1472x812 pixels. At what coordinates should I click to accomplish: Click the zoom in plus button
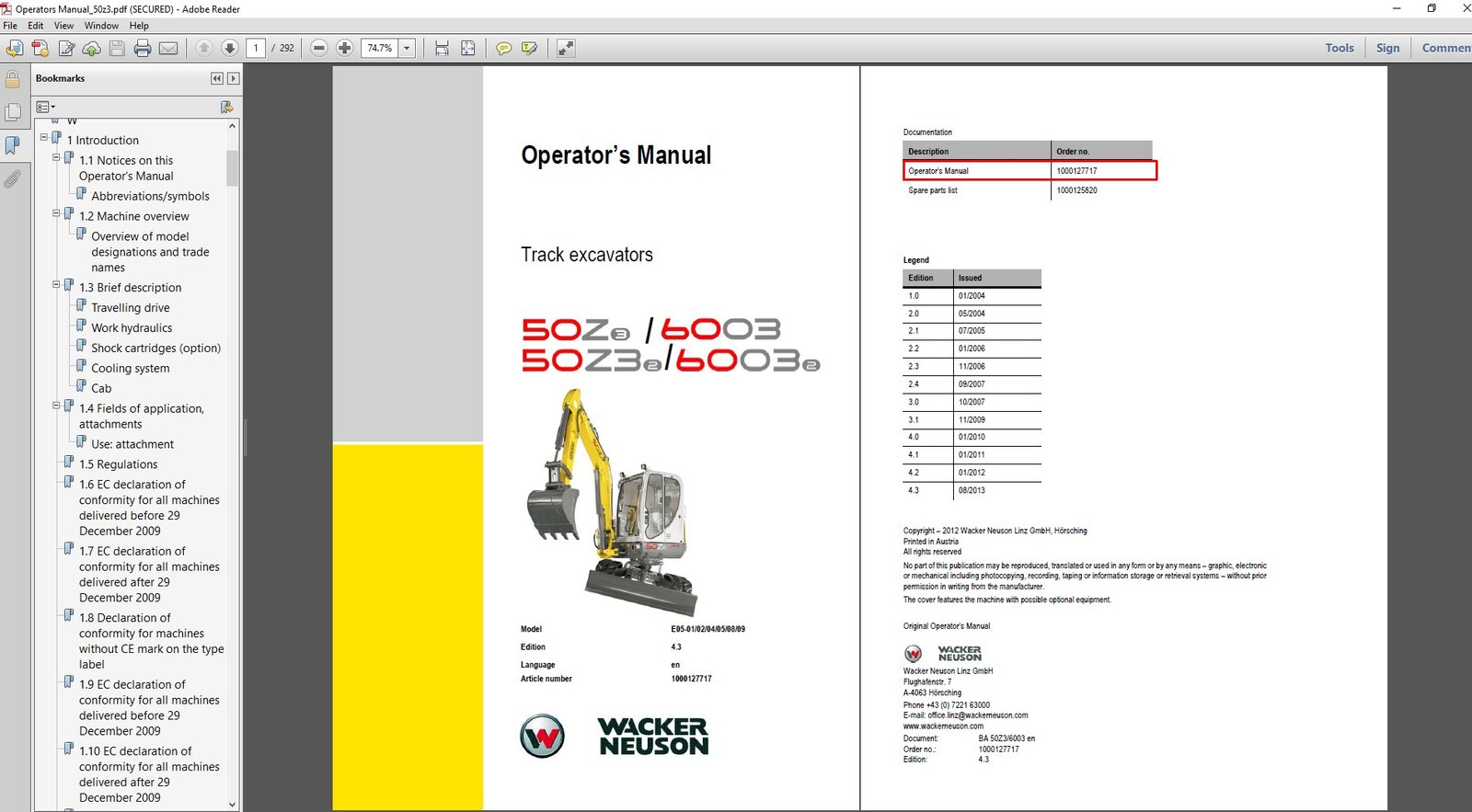pyautogui.click(x=344, y=48)
